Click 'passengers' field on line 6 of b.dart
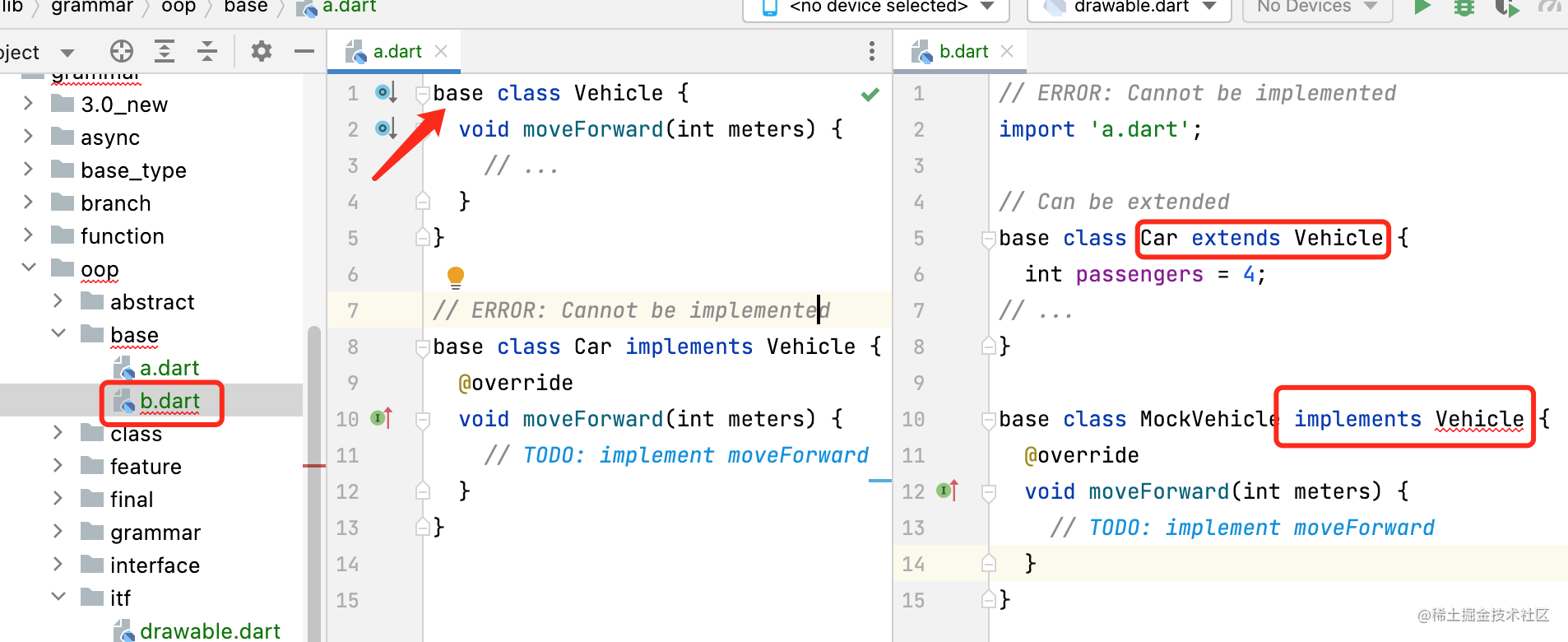The image size is (1568, 642). click(1139, 274)
